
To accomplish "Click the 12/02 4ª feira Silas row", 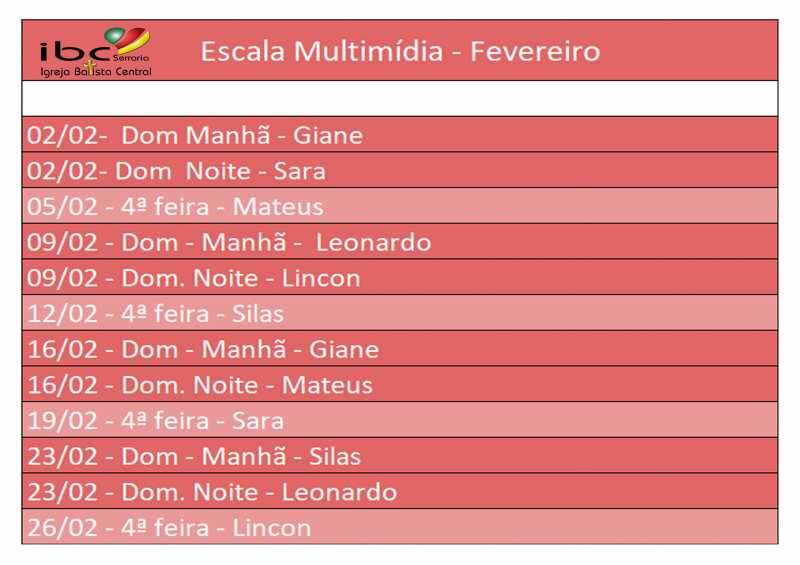I will point(400,313).
